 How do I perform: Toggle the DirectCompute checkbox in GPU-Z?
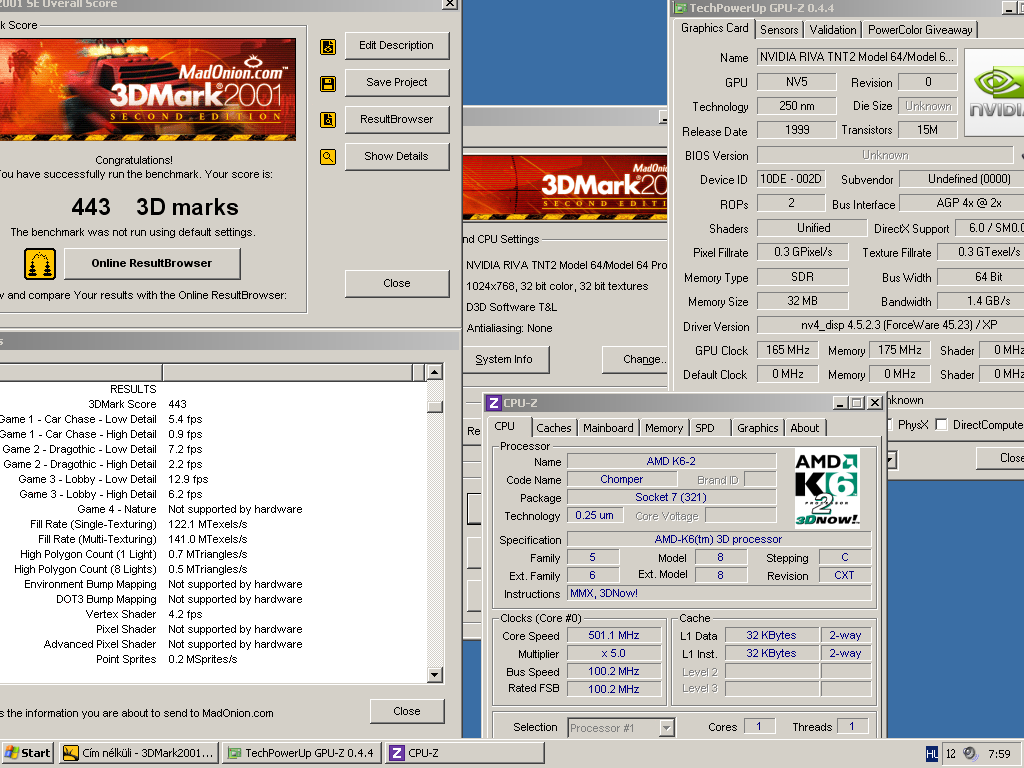pyautogui.click(x=941, y=424)
